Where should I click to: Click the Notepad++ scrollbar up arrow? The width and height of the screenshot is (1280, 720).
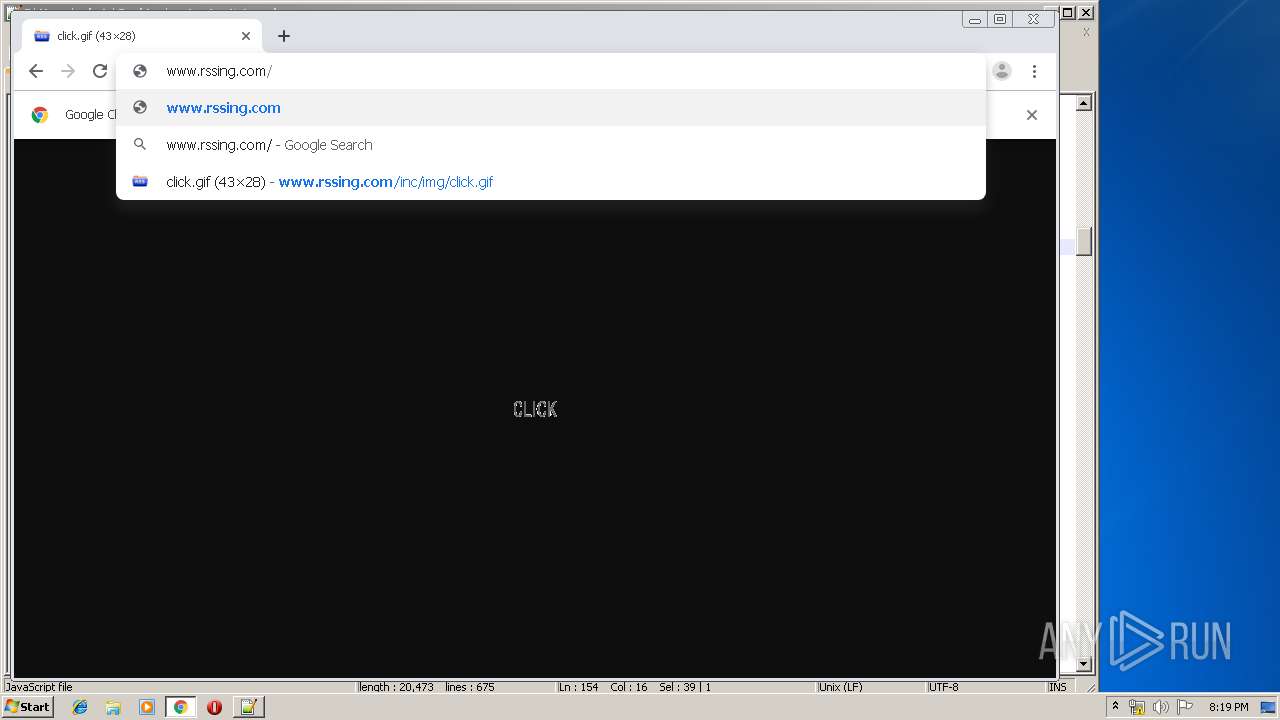1083,103
